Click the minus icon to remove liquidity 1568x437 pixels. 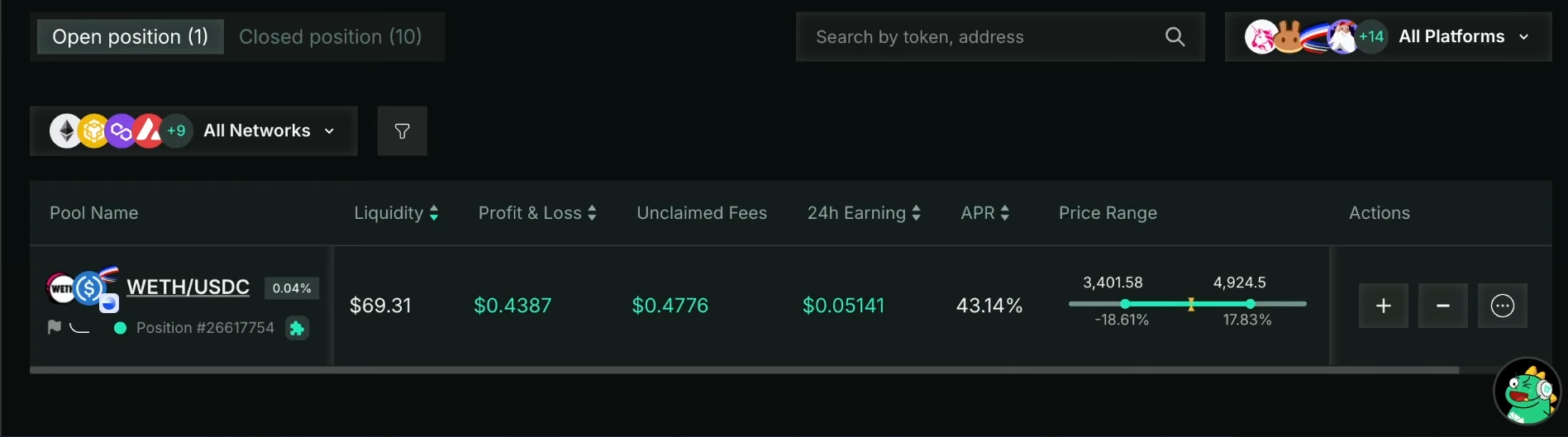[1442, 306]
